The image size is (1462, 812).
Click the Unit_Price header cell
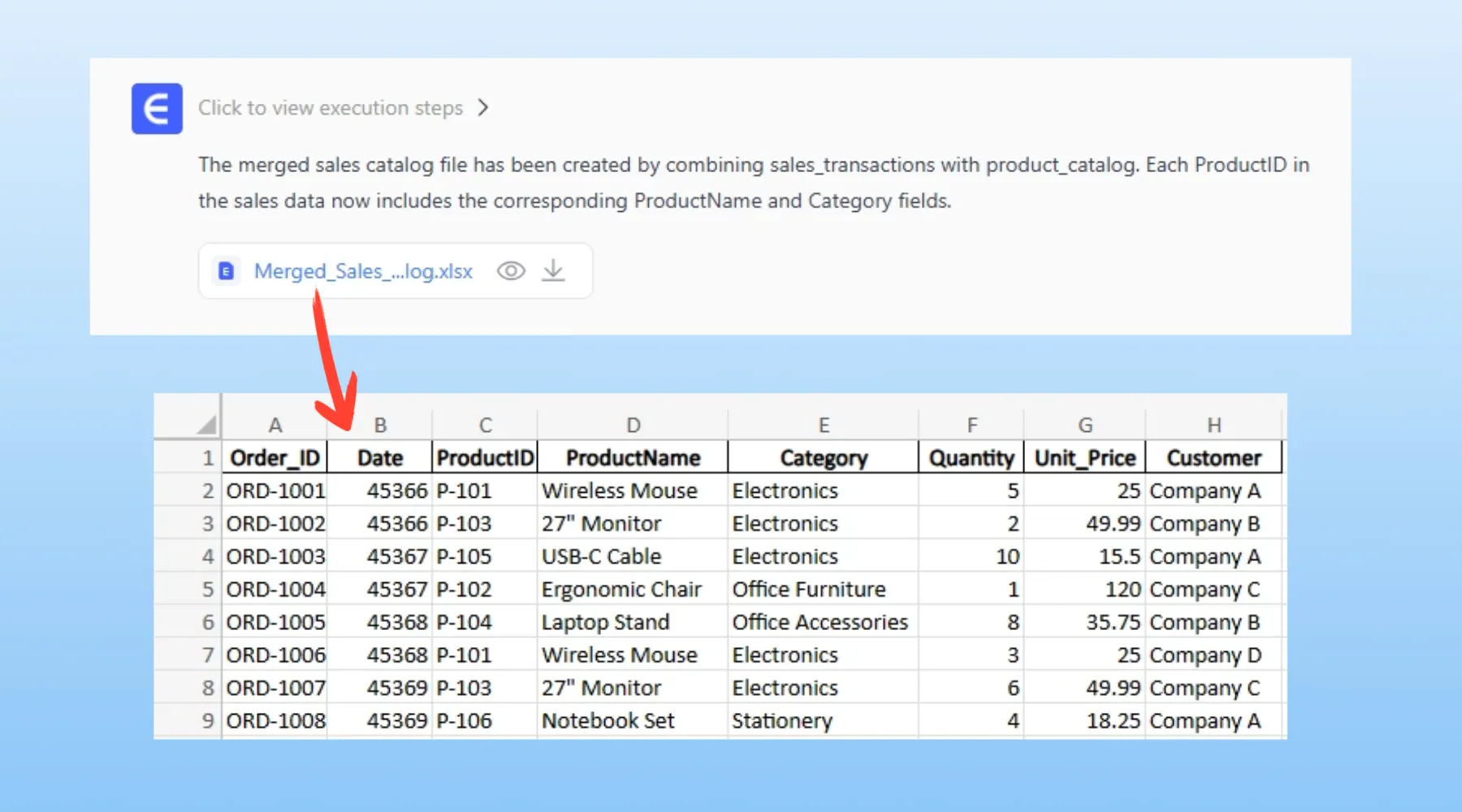[1084, 458]
